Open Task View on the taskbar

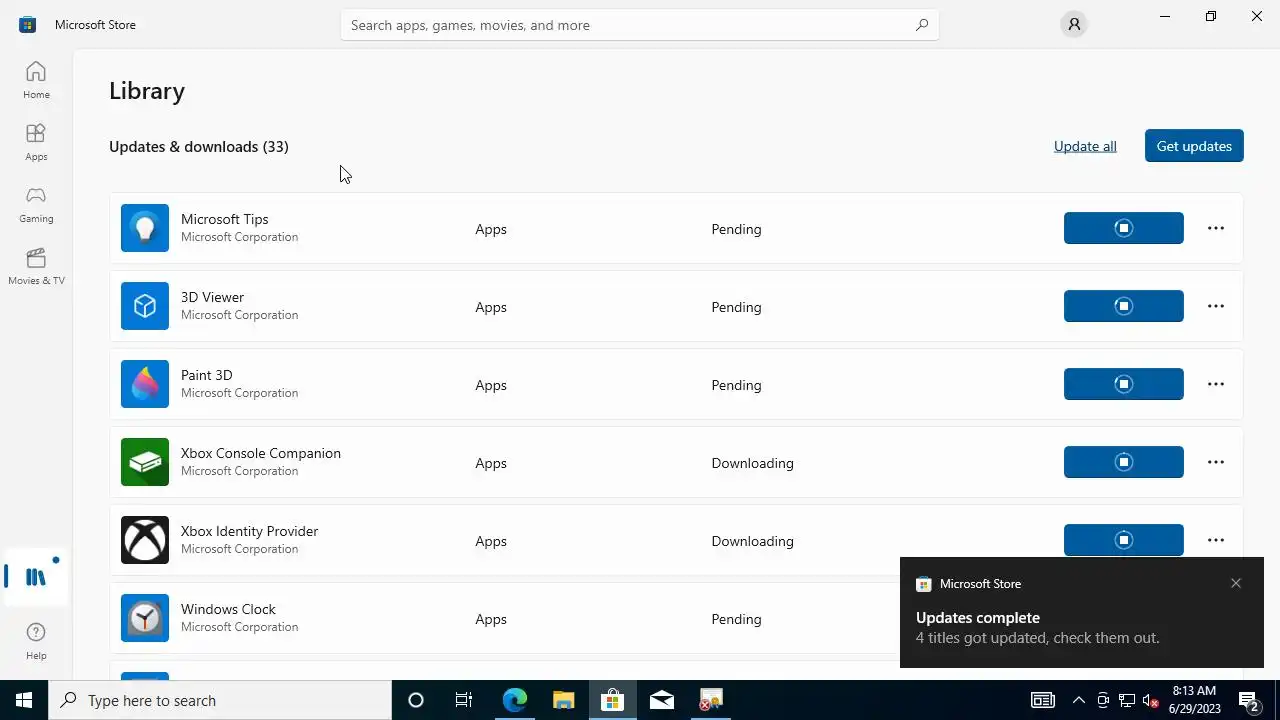(x=464, y=700)
